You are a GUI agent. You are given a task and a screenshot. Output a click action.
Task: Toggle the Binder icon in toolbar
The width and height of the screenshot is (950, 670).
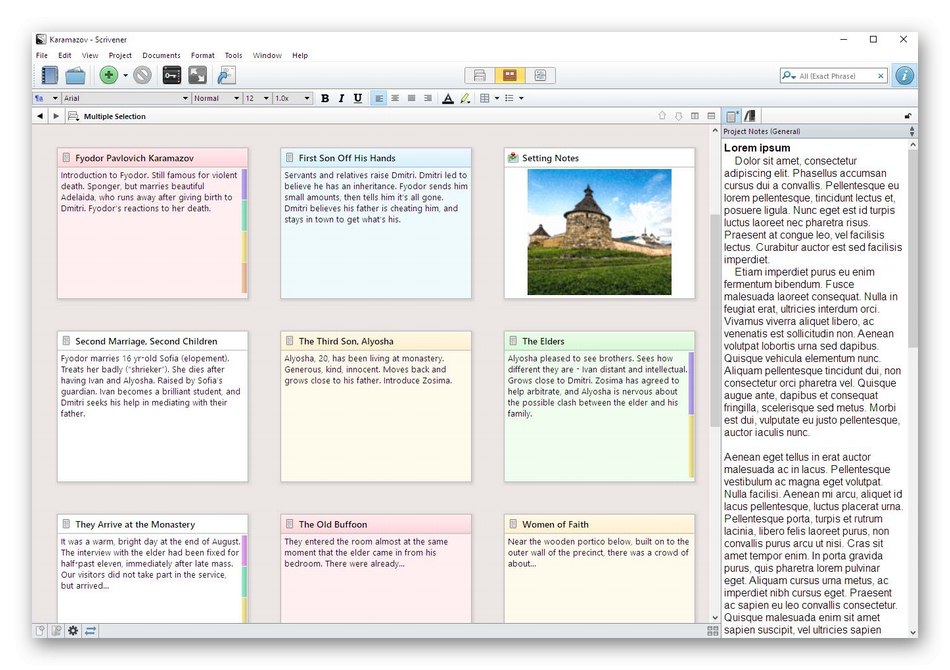[x=49, y=75]
